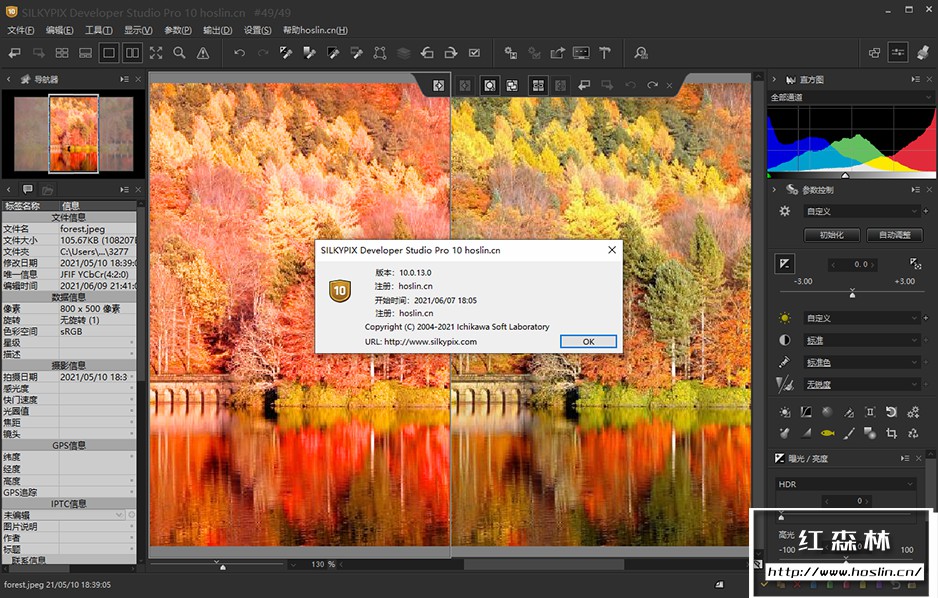
Task: Click the yellow fish fine color controller icon
Action: point(827,433)
